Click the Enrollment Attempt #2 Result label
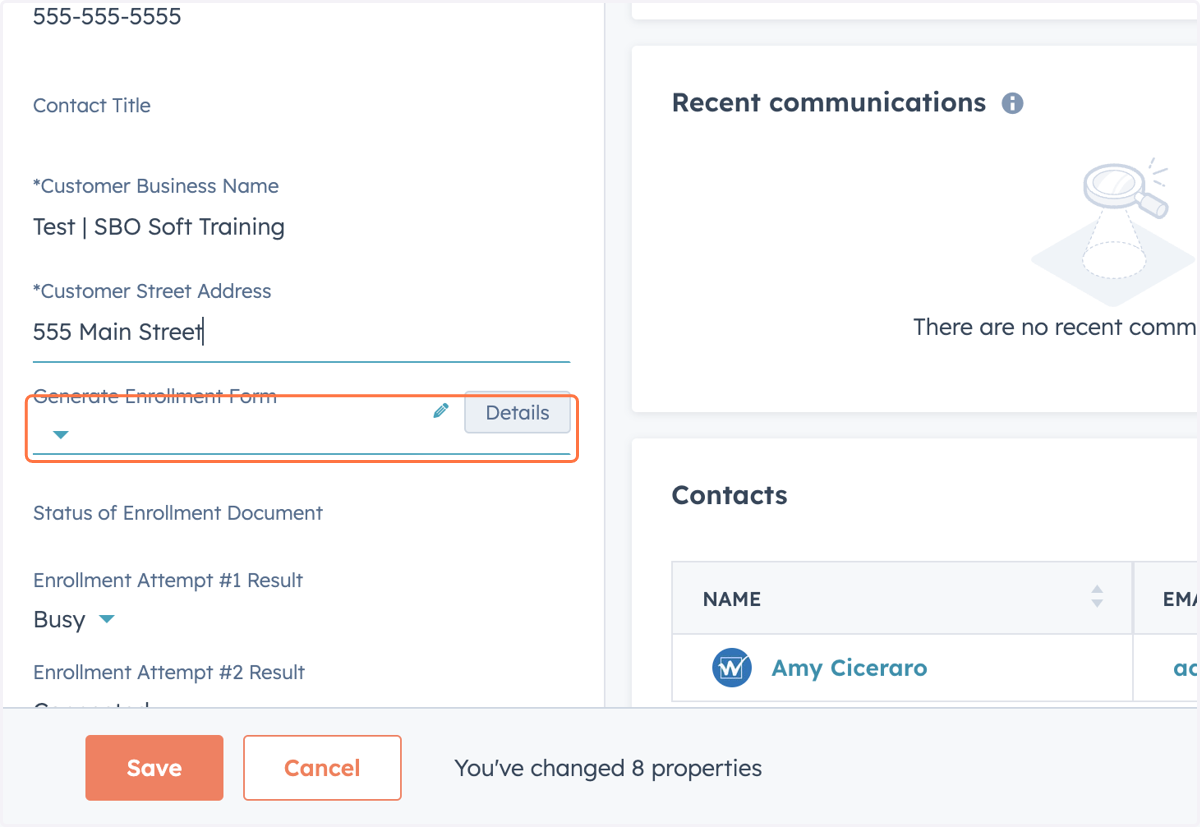This screenshot has width=1200, height=827. [169, 672]
